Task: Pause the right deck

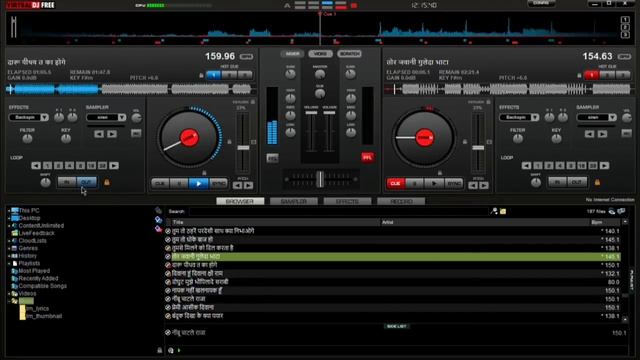Action: tap(415, 184)
